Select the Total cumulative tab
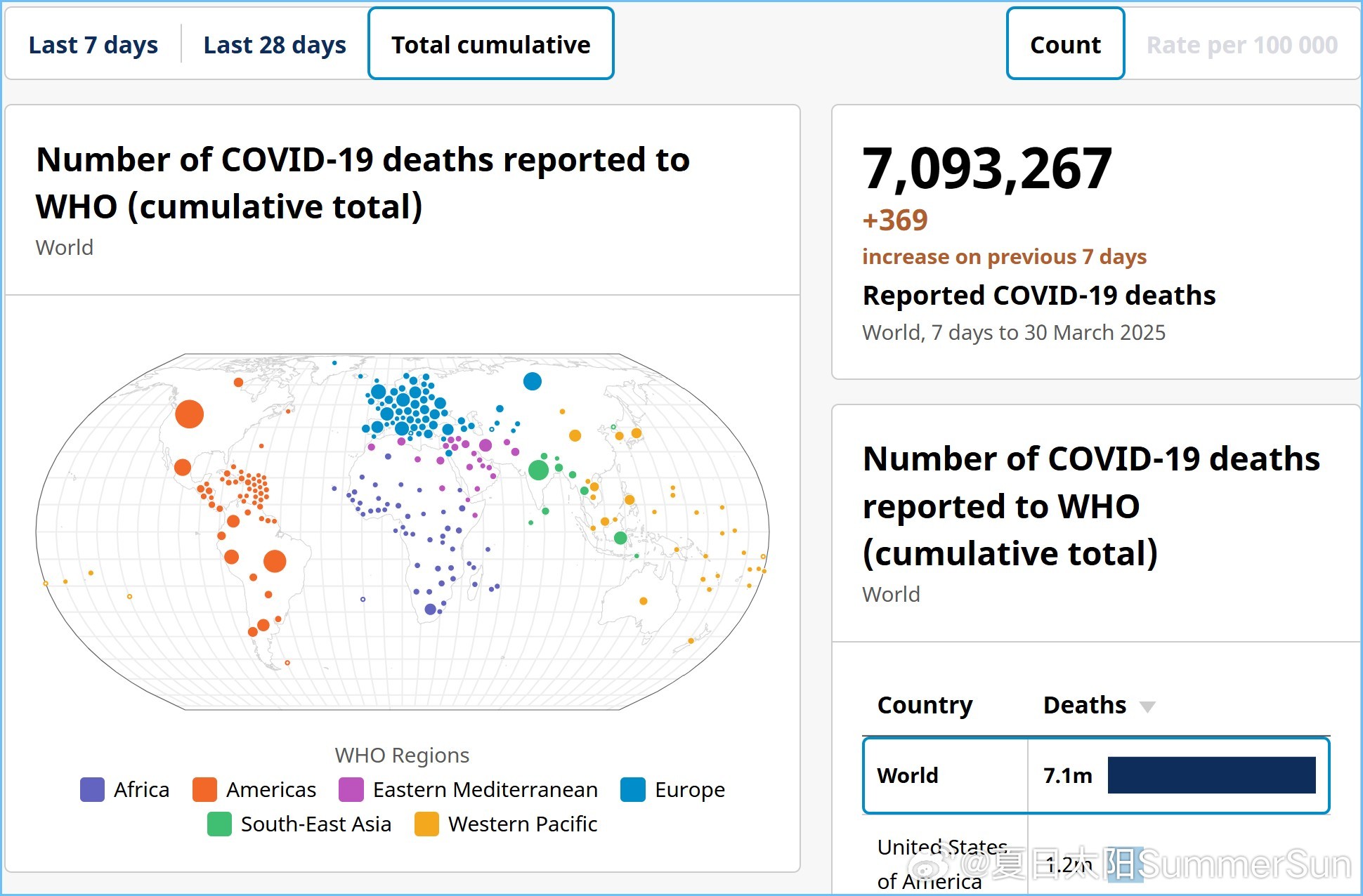This screenshot has width=1363, height=896. click(490, 45)
